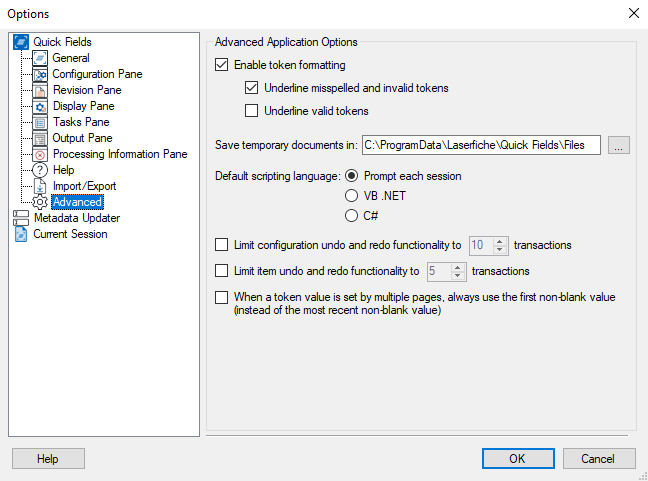Open Current Session options
Screen dimensions: 648x481
tap(70, 234)
